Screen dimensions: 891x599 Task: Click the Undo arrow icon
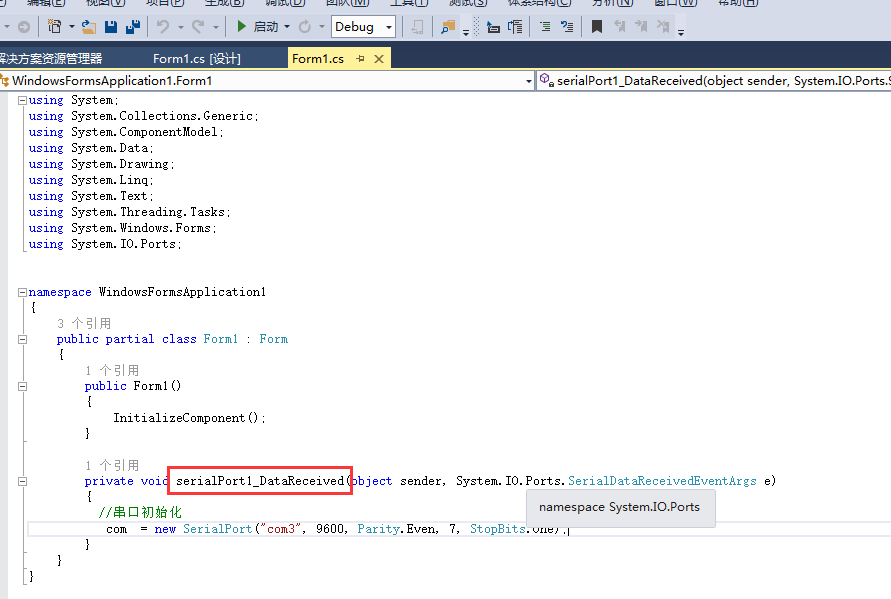pos(163,26)
